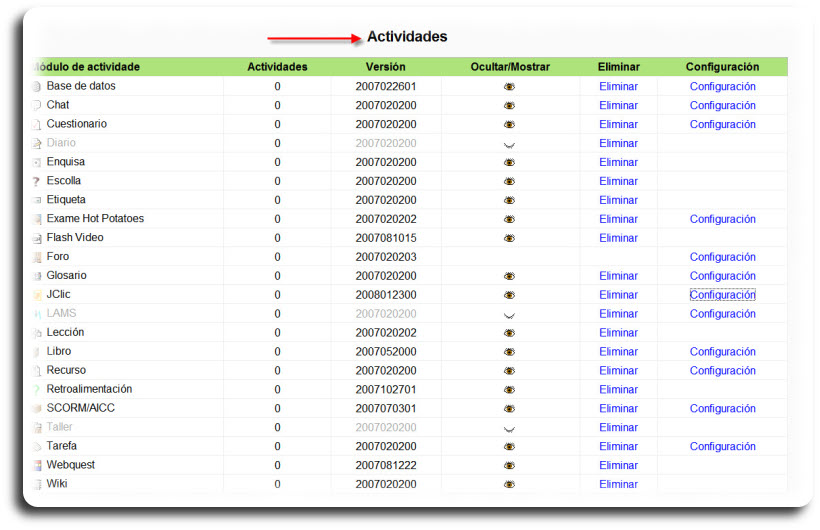Click the Chat module icon
This screenshot has height=530, width=820.
37,106
